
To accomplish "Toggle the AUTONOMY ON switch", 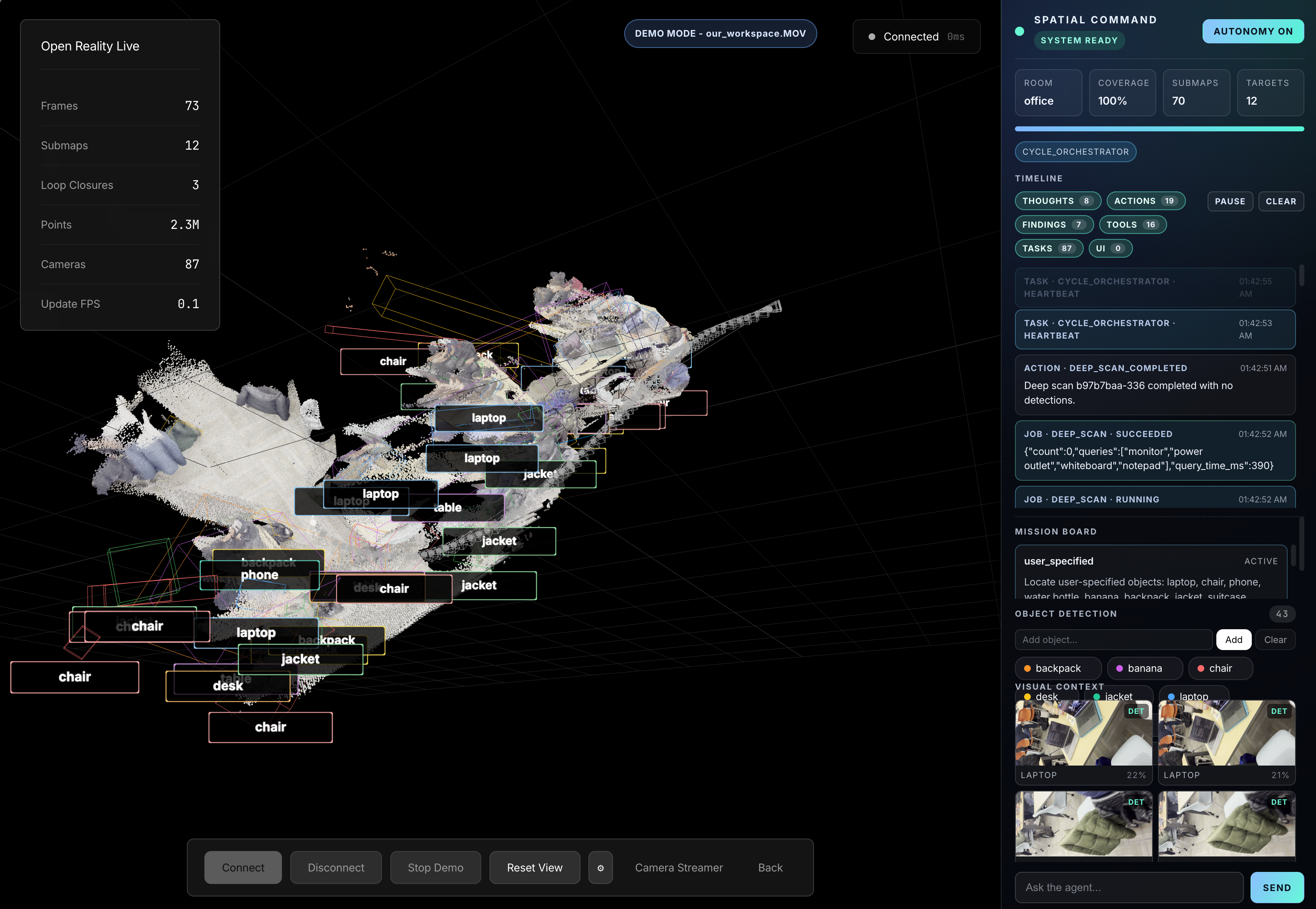I will (1252, 31).
